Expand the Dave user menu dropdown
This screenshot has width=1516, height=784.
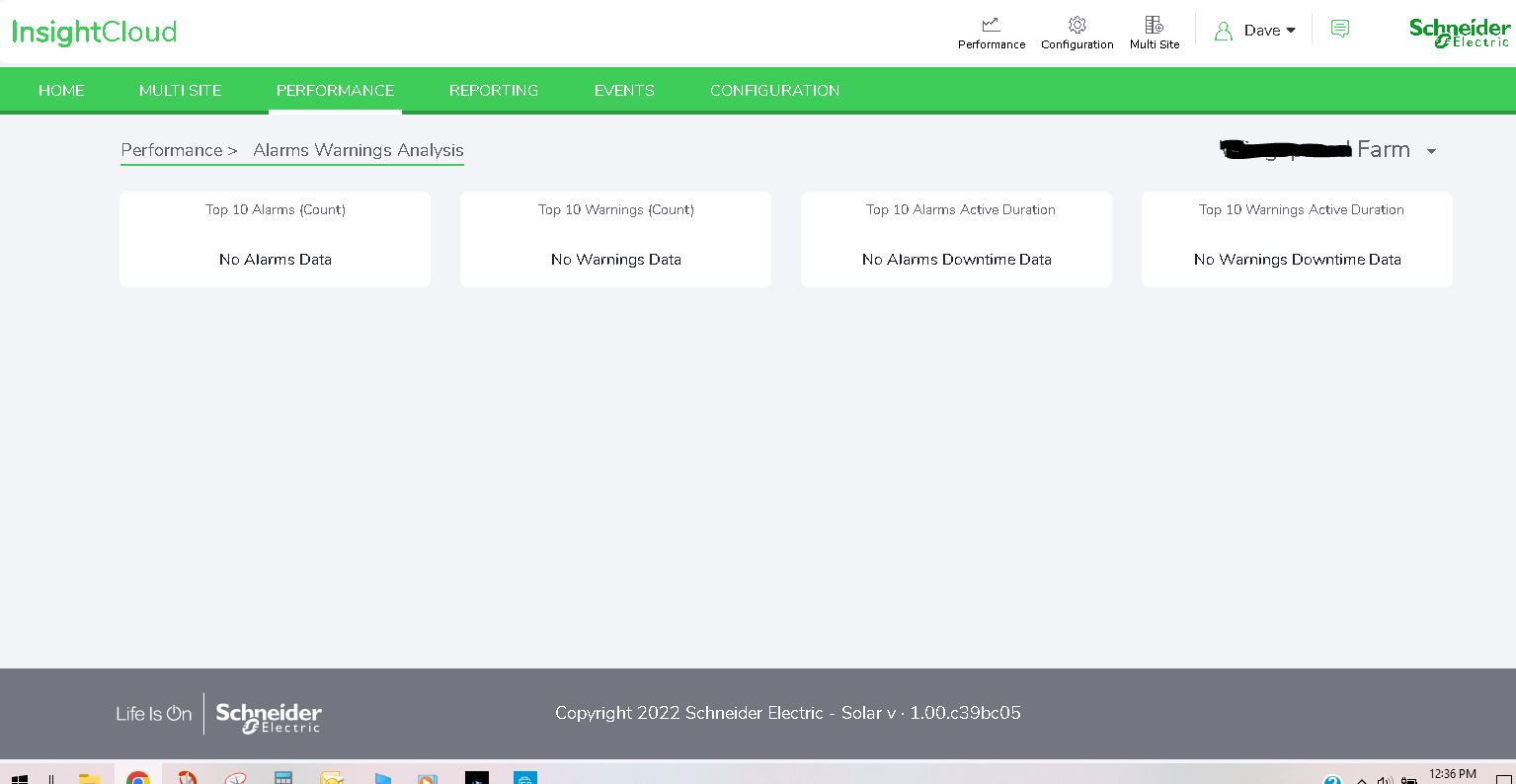click(1269, 31)
